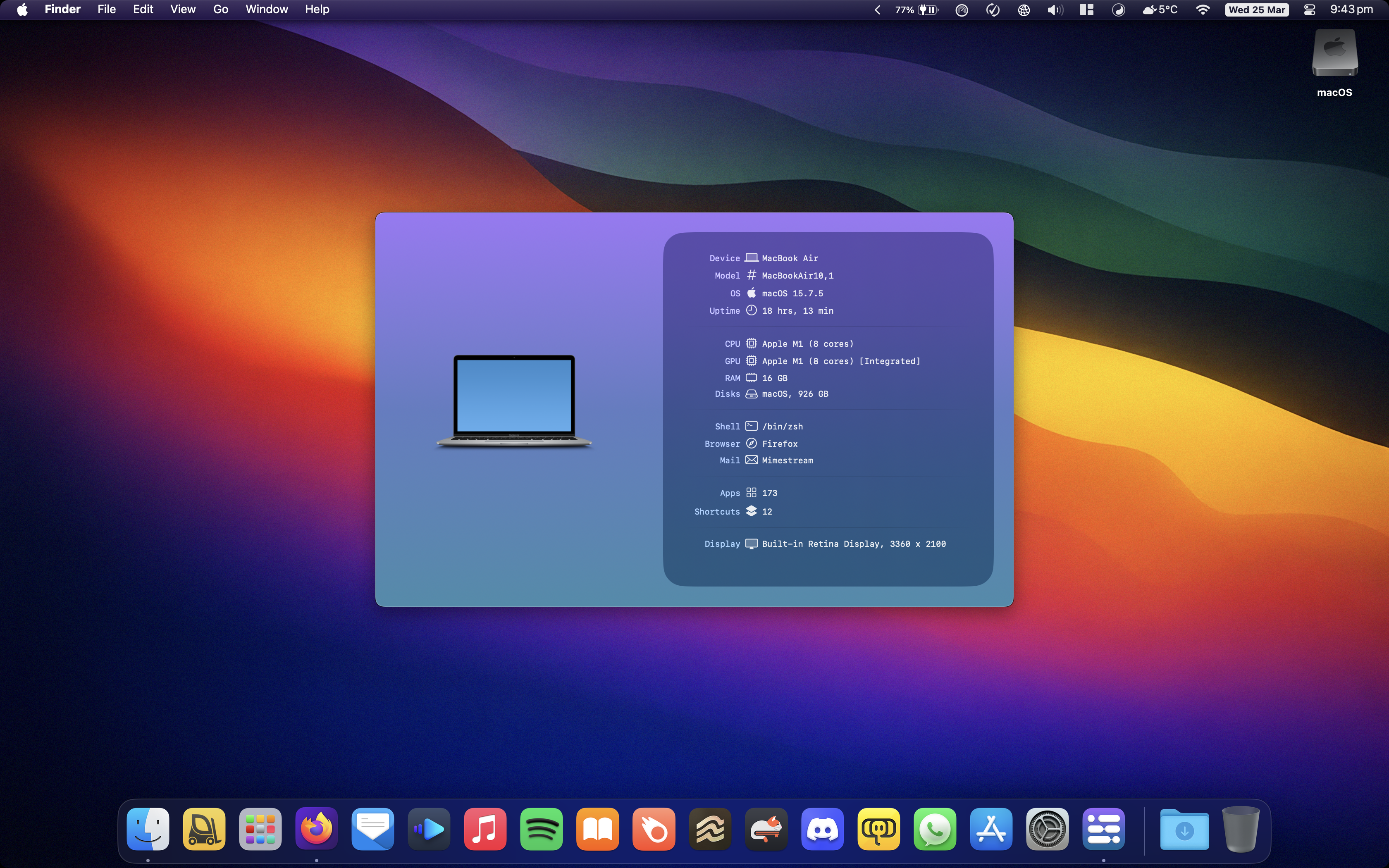Launch the yellow elephant icon app in Dock
Screen dimensions: 1389x868
tap(879, 829)
